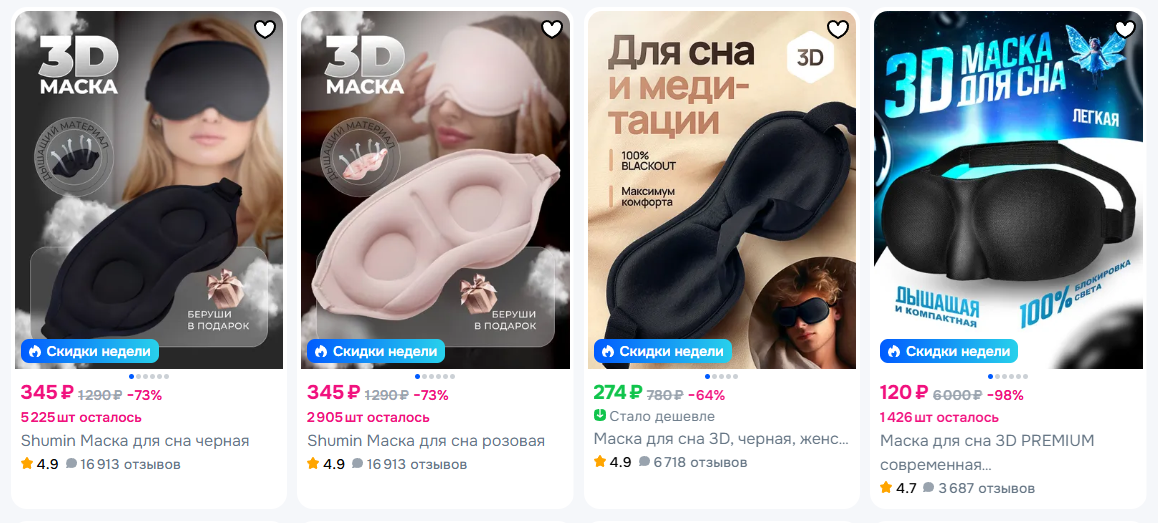Image resolution: width=1158 pixels, height=523 pixels.
Task: Click green 'Стало дешевле' price drop icon
Action: click(600, 417)
